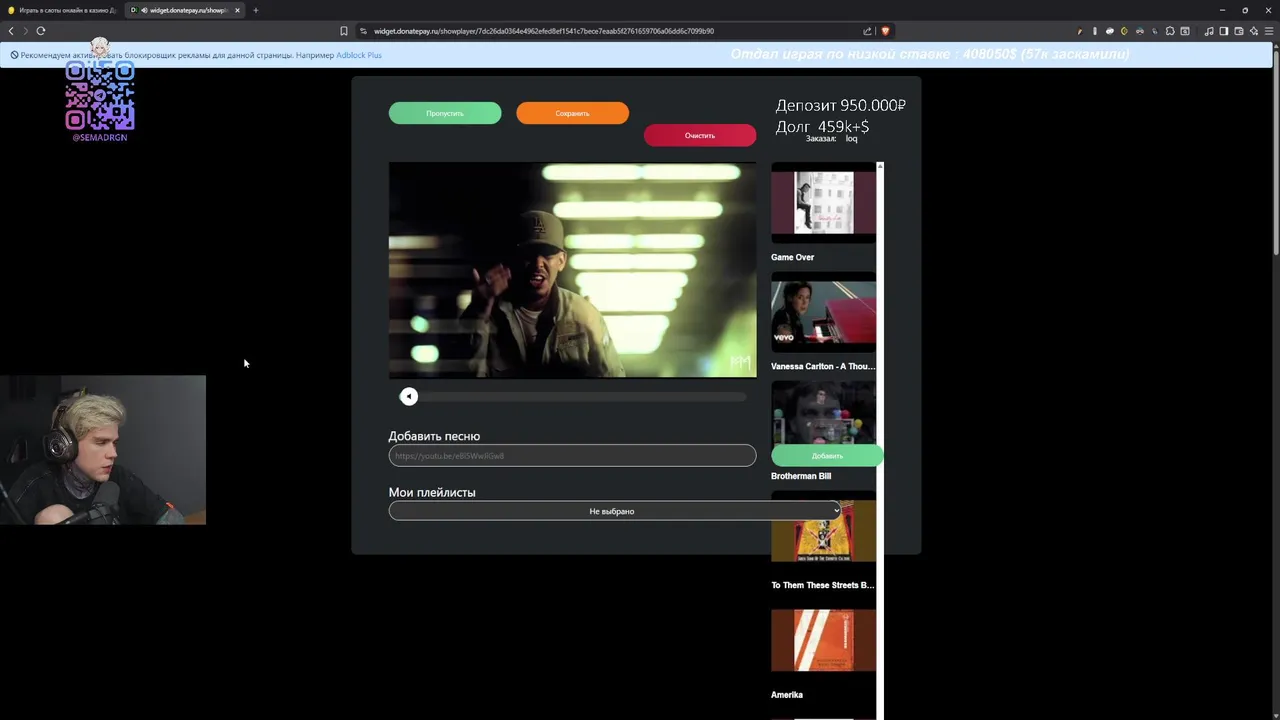This screenshot has height=720, width=1280.
Task: Click the Мои плейлисты heading
Action: click(432, 492)
